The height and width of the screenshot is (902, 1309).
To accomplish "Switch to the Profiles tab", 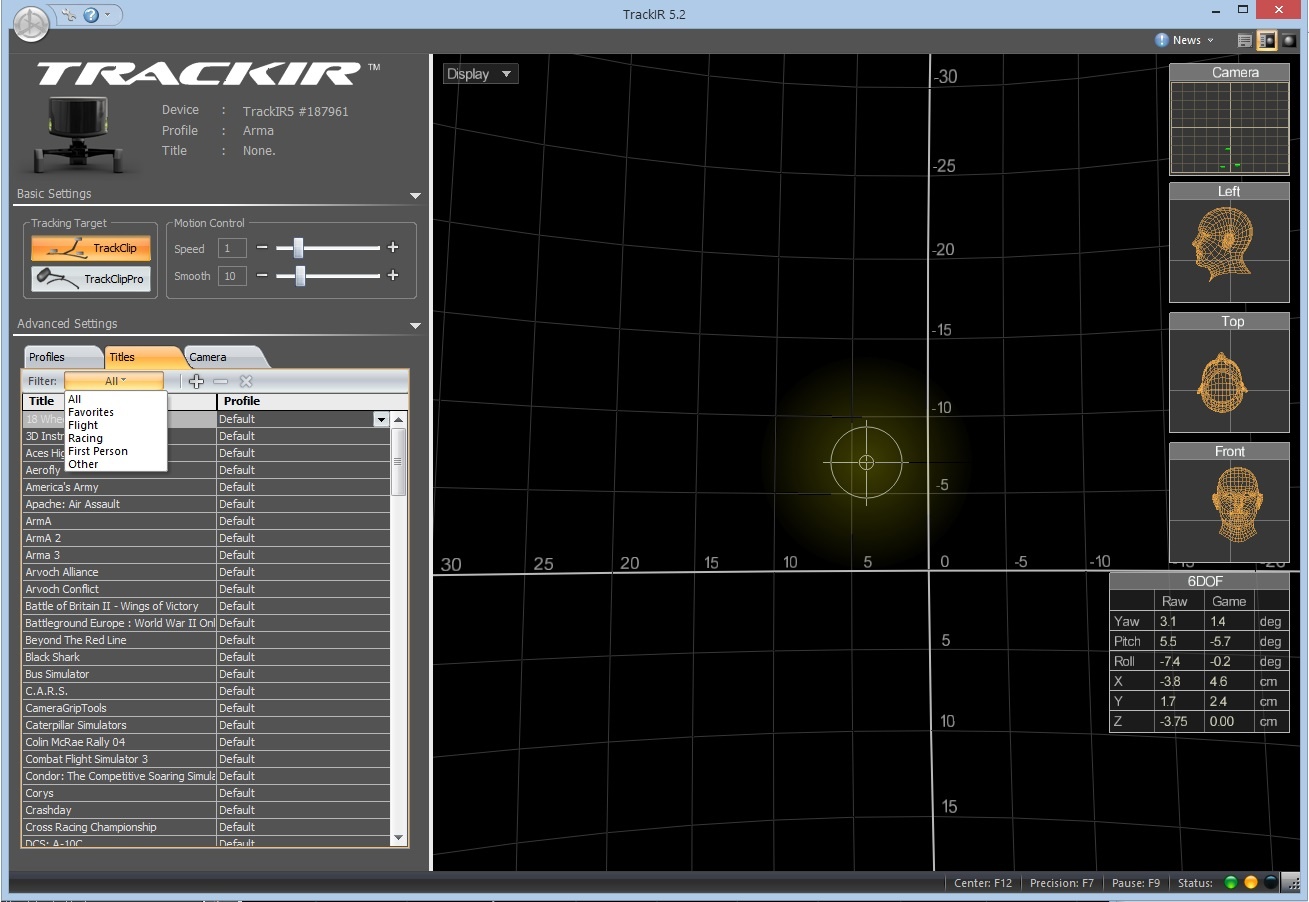I will click(x=61, y=357).
